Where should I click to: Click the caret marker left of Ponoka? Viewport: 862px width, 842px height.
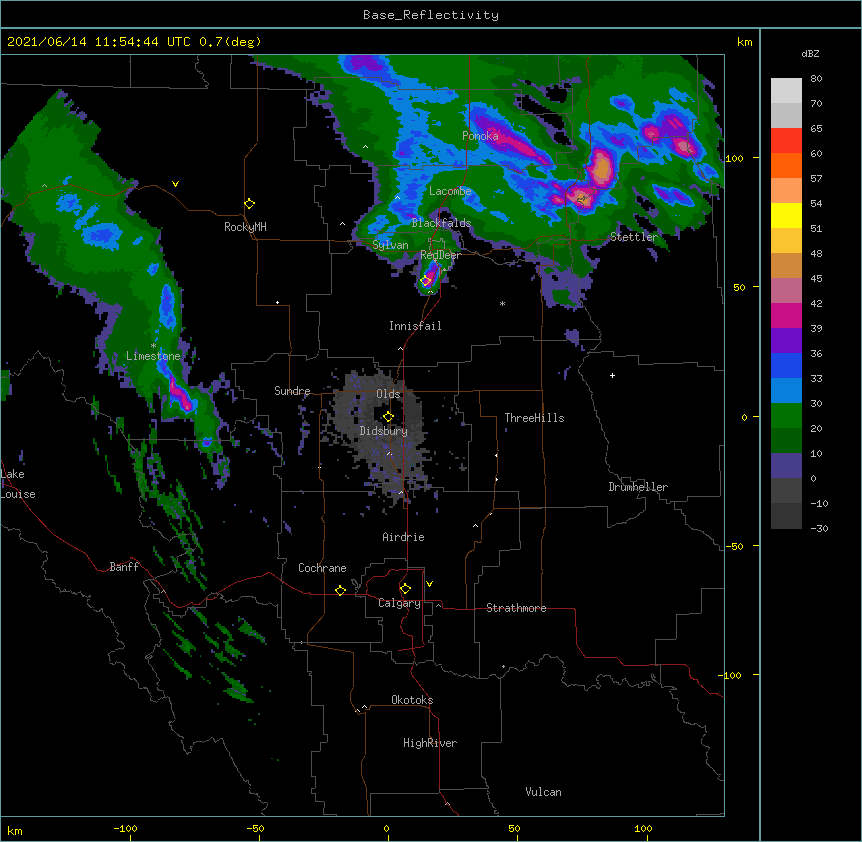366,147
